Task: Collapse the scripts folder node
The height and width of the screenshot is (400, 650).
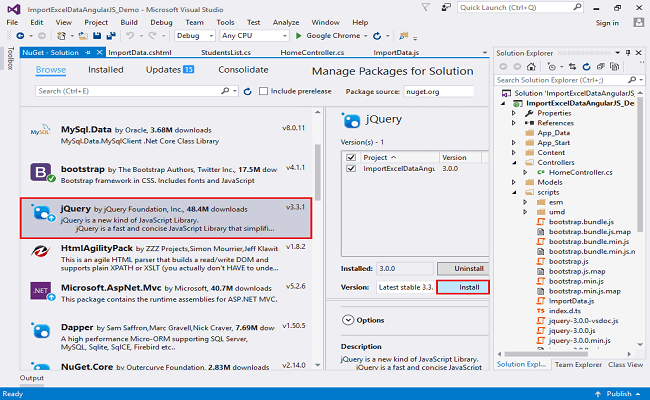Action: pos(514,192)
